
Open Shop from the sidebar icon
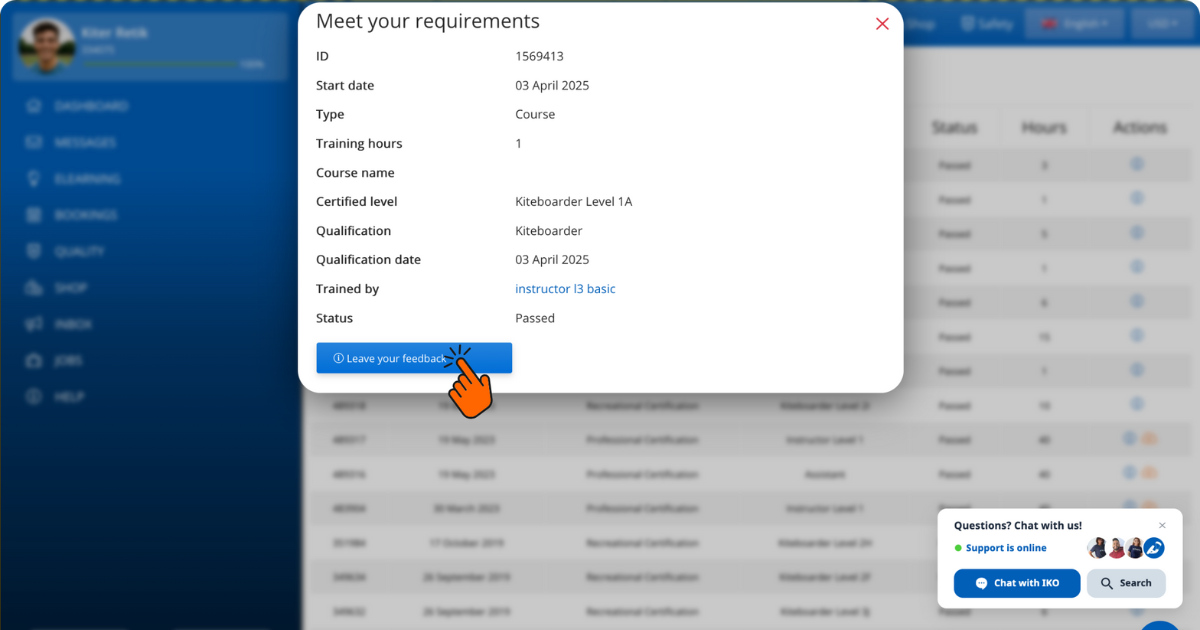pos(33,287)
